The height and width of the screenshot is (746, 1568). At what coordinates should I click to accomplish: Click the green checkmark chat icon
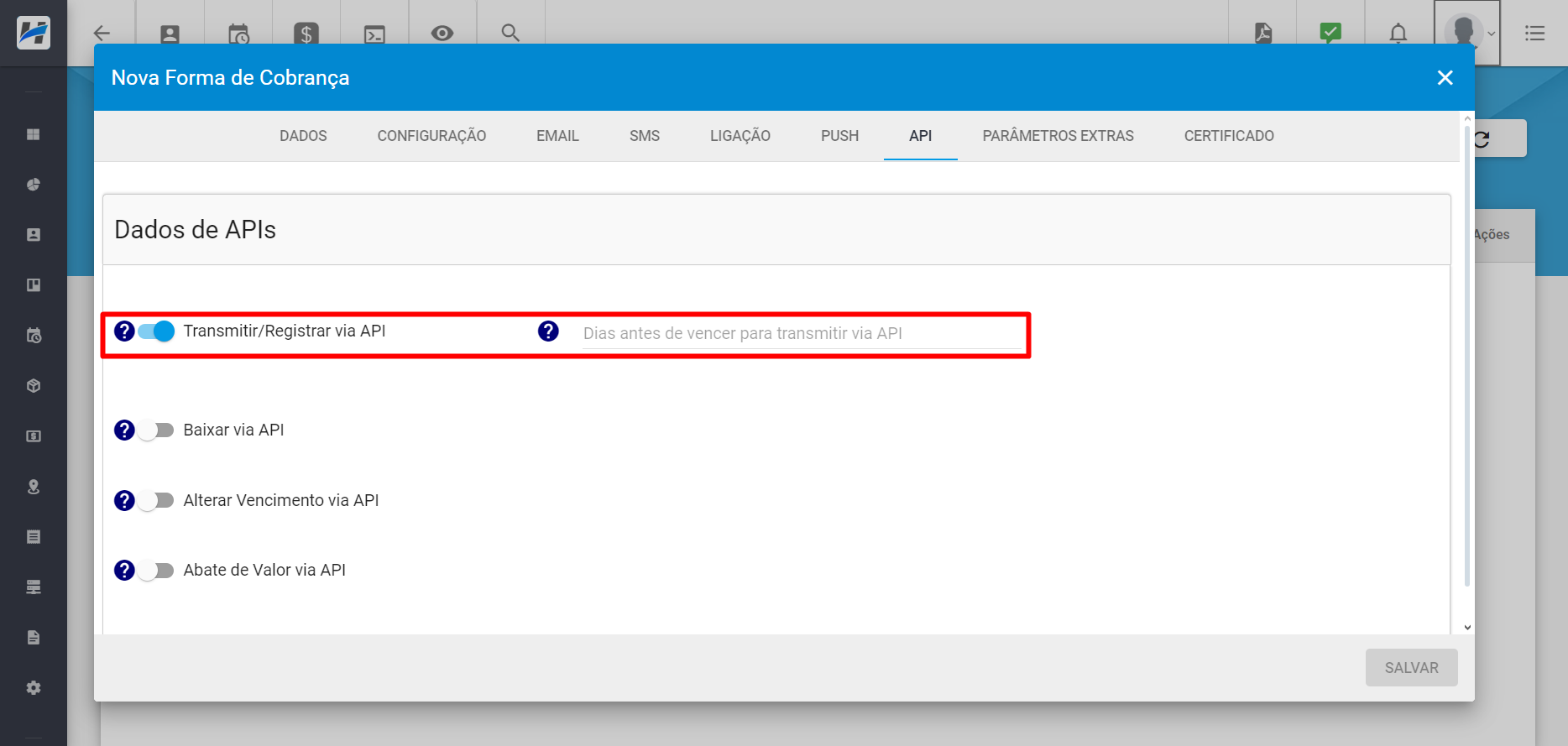tap(1330, 33)
